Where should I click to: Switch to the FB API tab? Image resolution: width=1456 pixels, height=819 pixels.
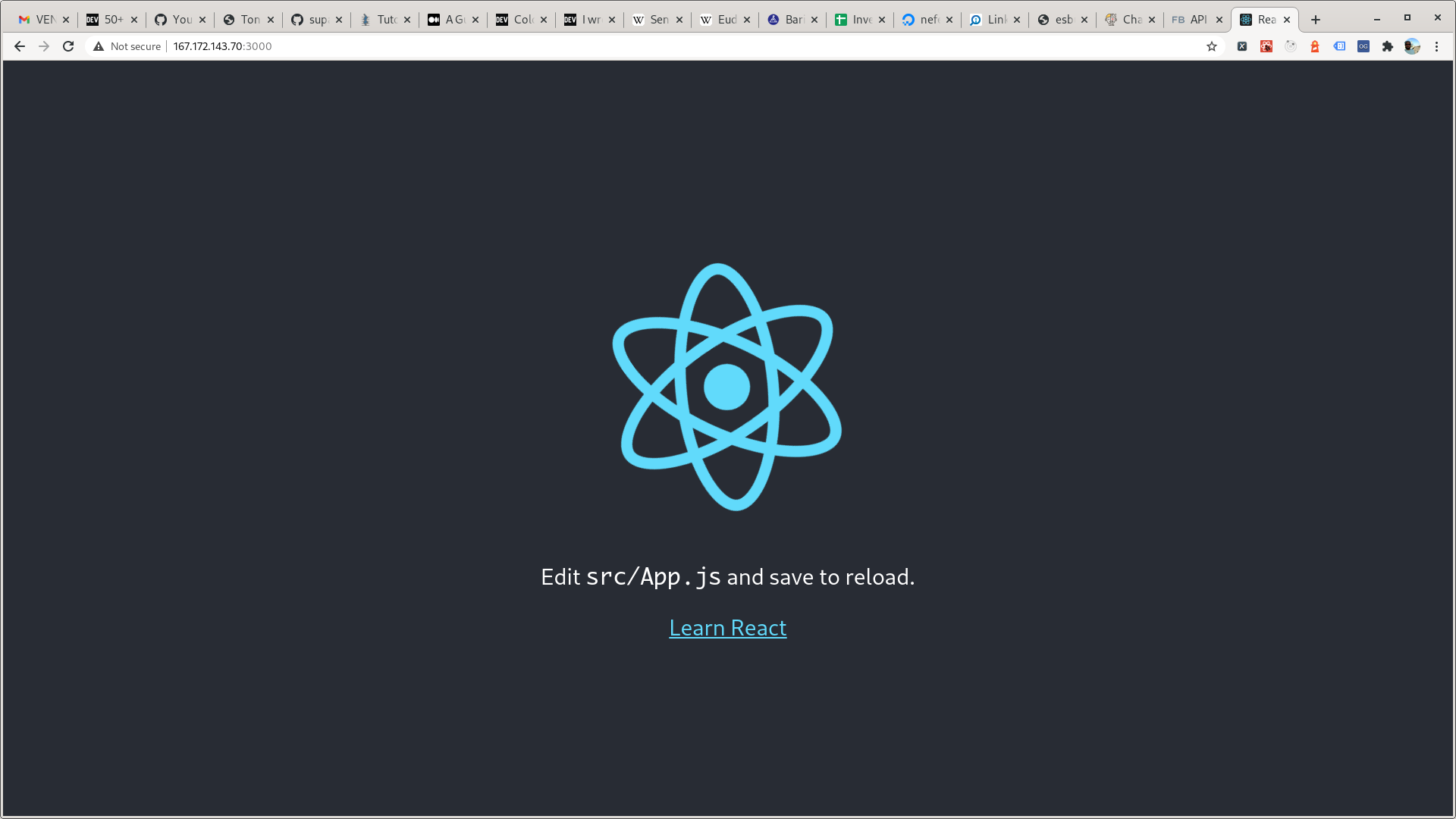point(1190,20)
